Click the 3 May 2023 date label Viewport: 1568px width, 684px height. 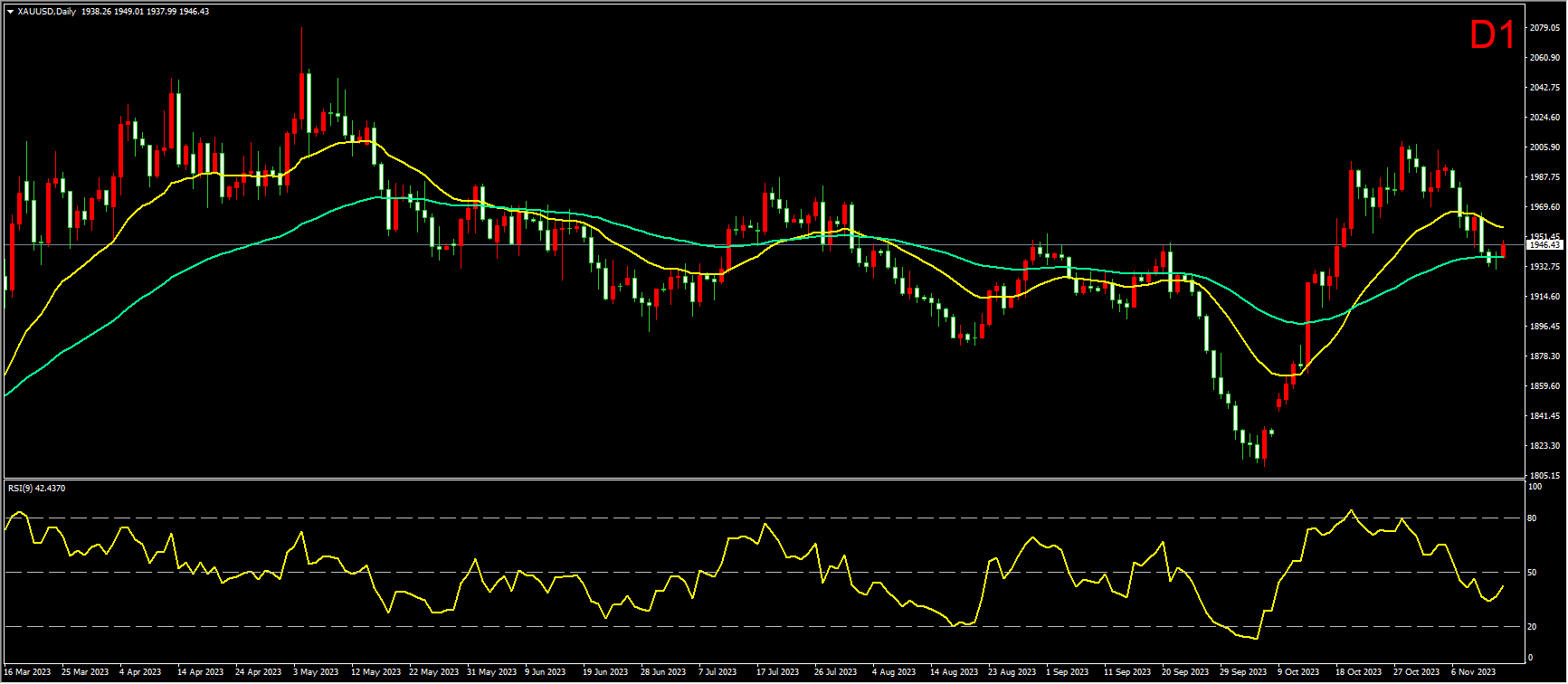[316, 672]
